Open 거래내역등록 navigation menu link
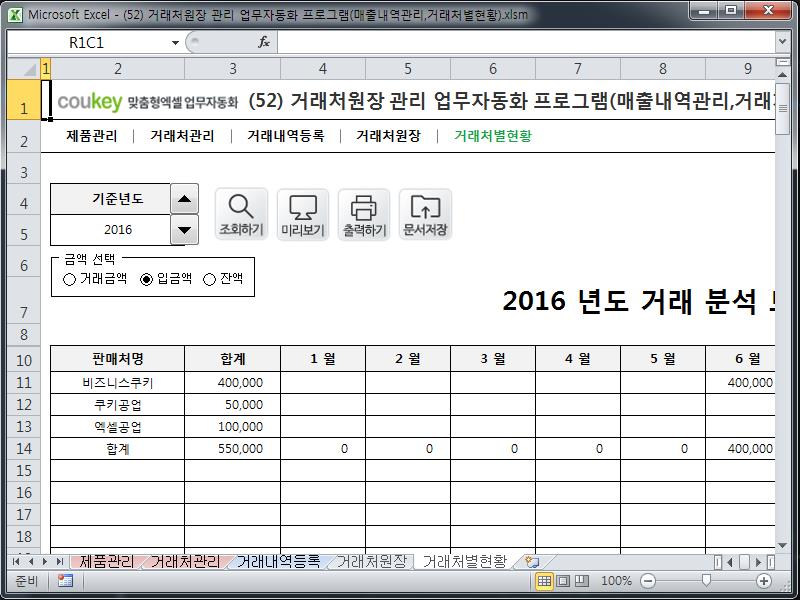The image size is (800, 600). coord(286,136)
